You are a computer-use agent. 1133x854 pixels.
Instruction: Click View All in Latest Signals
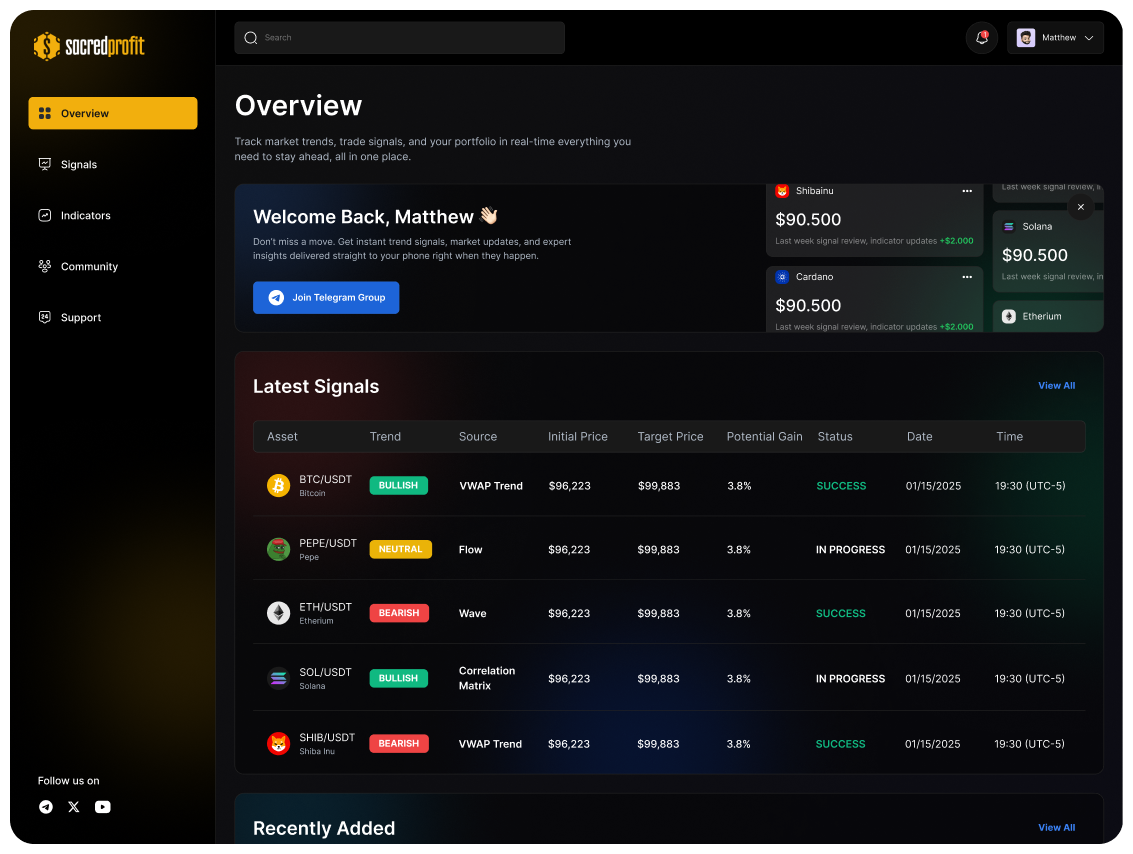tap(1056, 386)
